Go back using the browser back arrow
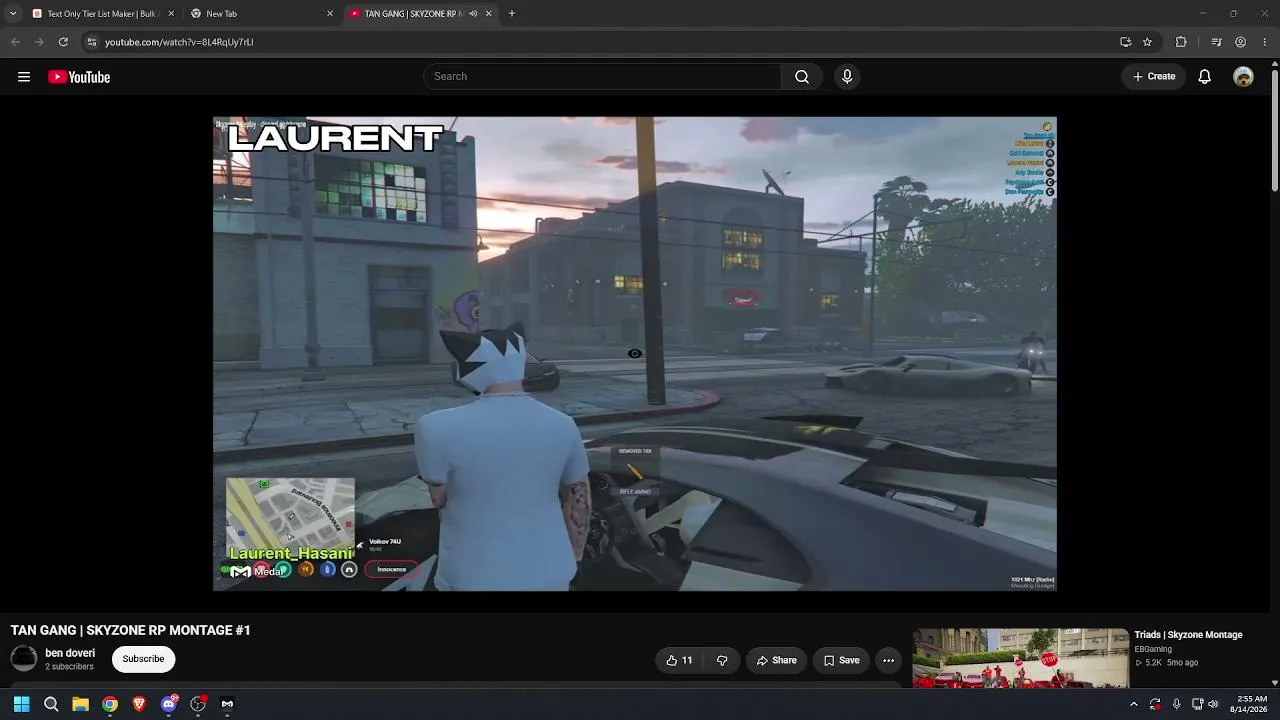 click(15, 42)
